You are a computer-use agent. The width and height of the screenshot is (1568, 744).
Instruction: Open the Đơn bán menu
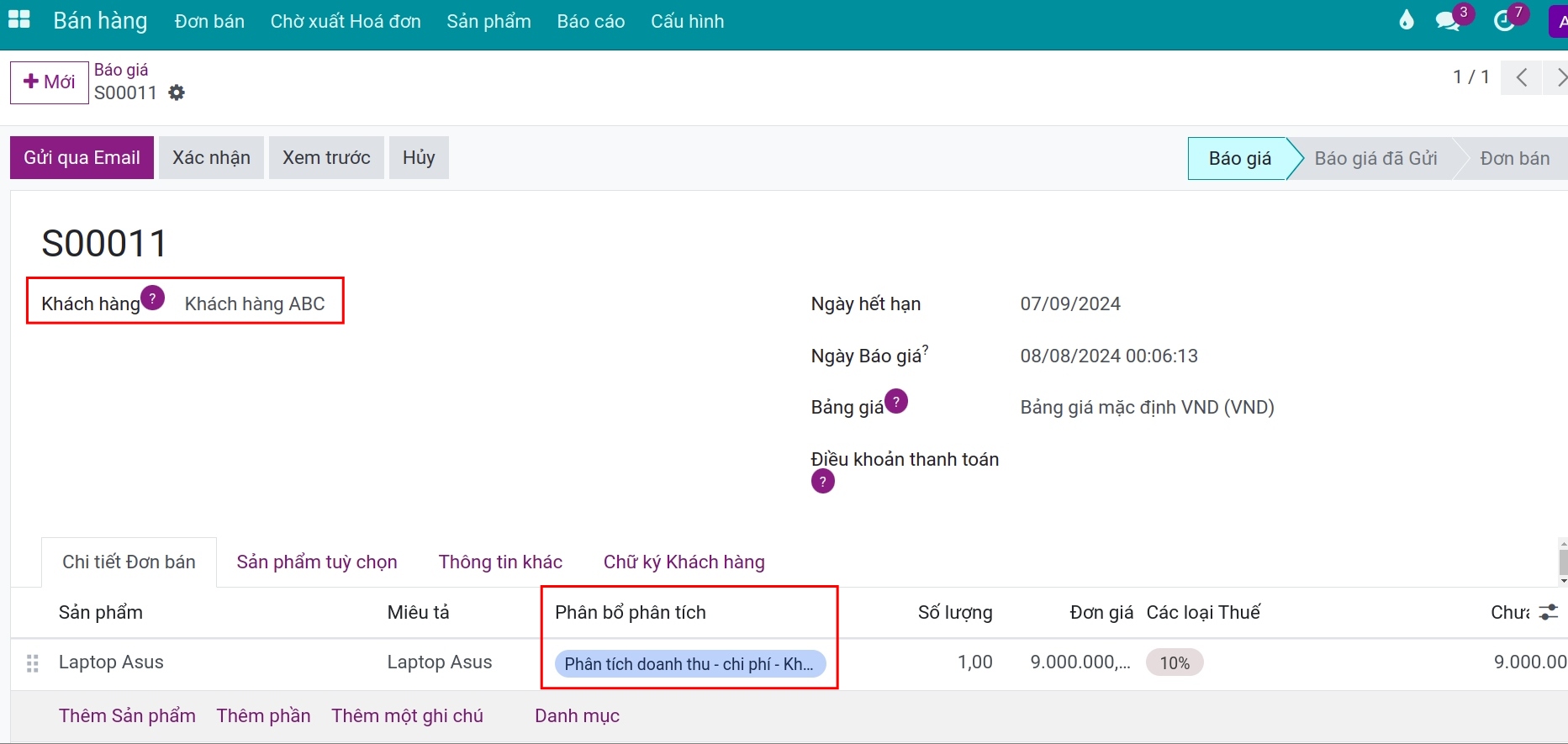209,21
